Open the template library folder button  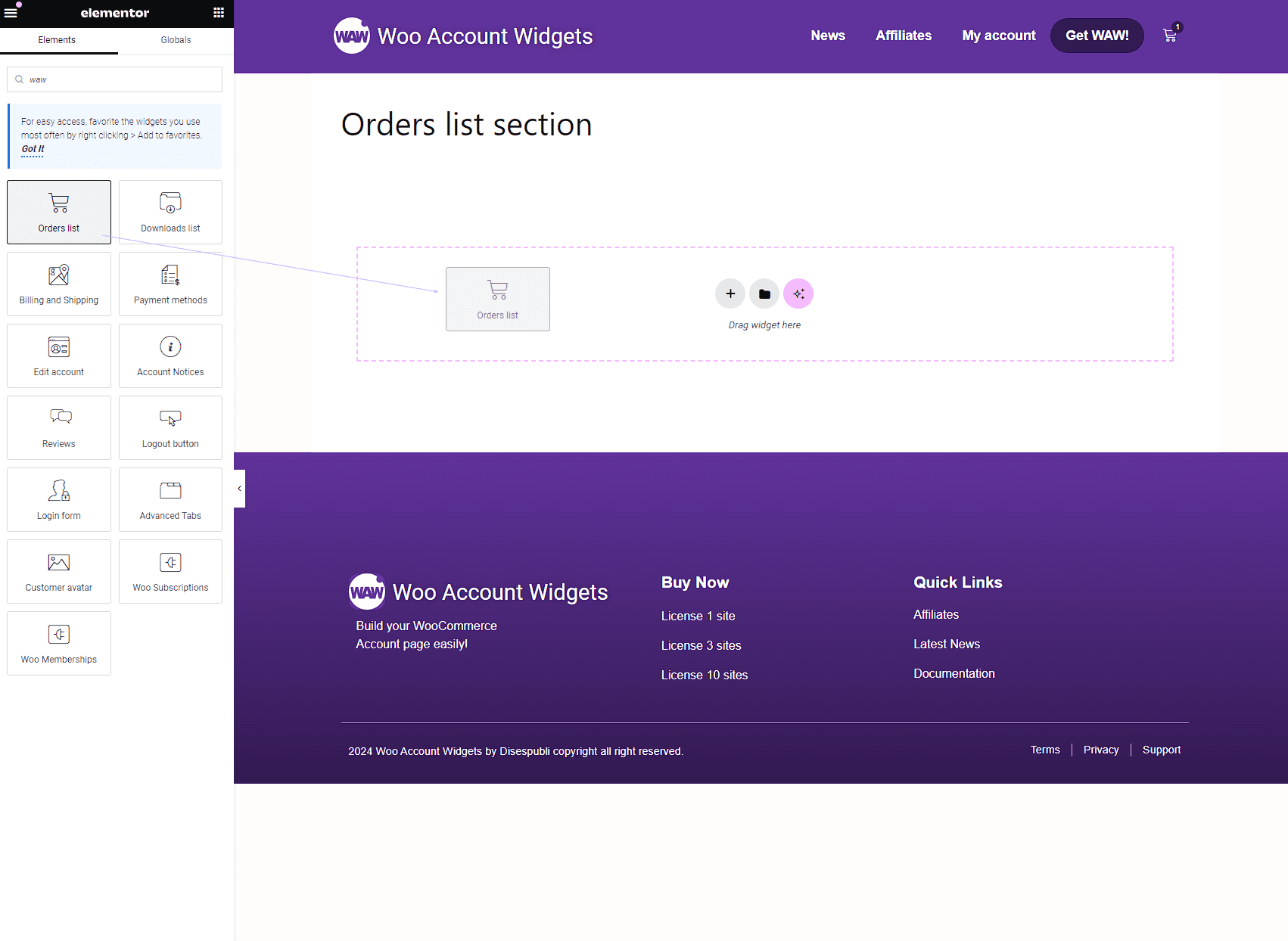coord(764,293)
